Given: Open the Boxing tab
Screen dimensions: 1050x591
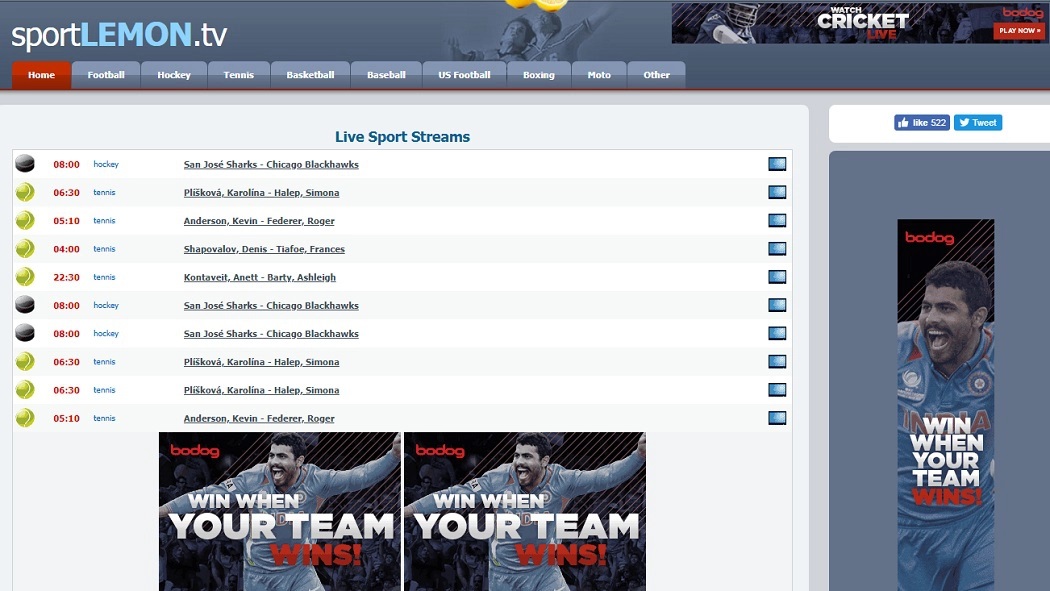Looking at the screenshot, I should tap(539, 75).
